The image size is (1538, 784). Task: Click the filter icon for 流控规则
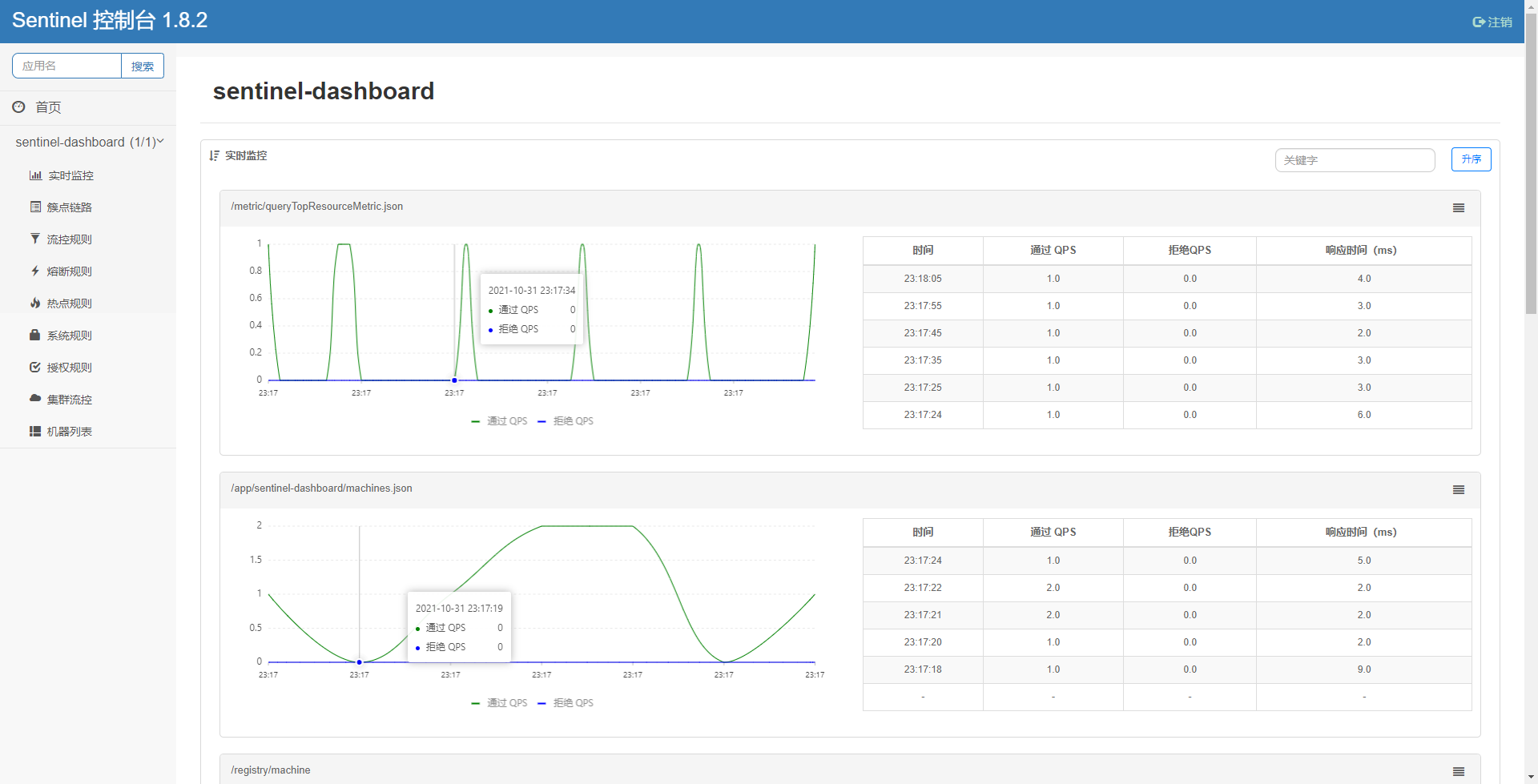point(35,239)
